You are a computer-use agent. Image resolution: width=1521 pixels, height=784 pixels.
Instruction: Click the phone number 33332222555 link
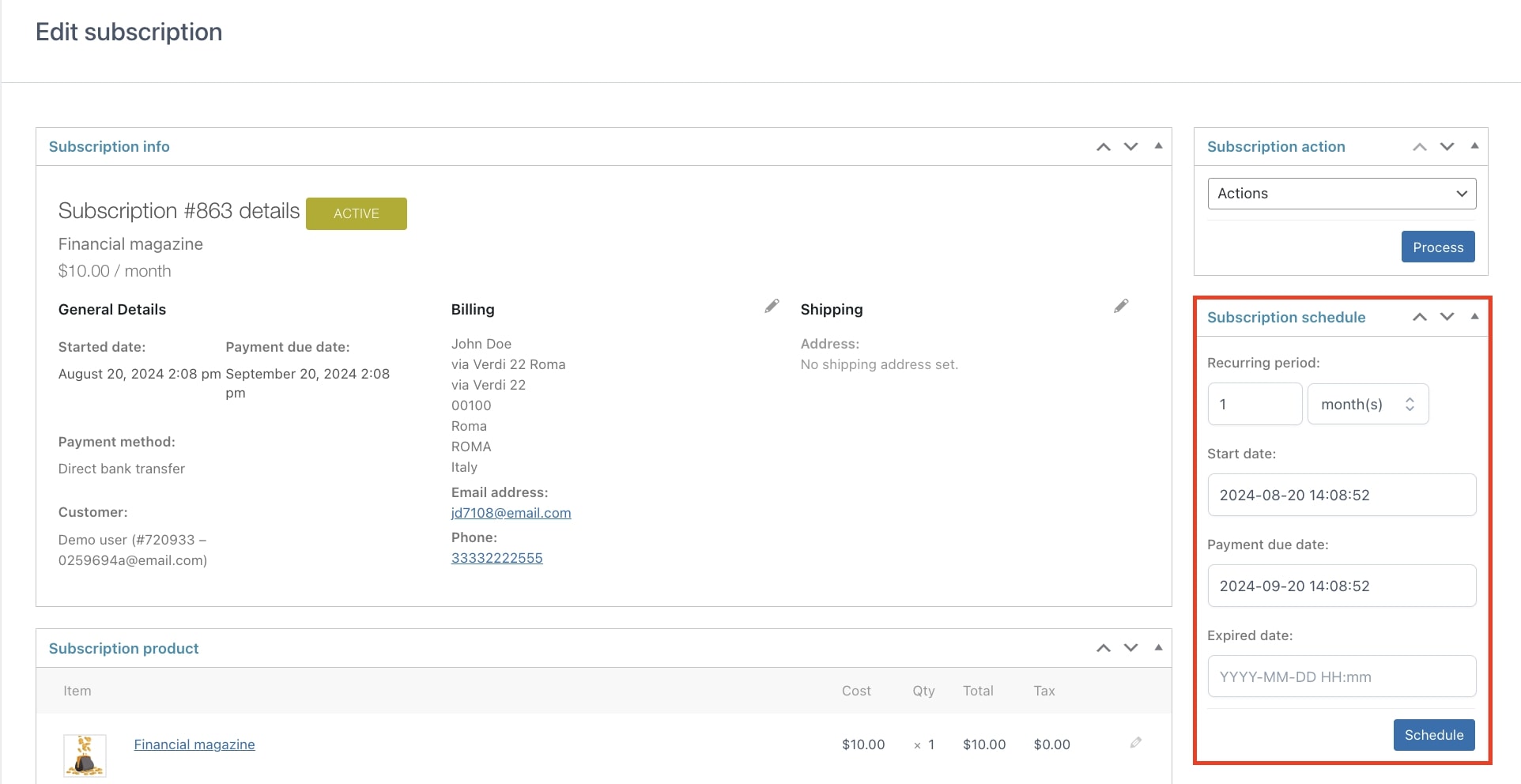496,558
